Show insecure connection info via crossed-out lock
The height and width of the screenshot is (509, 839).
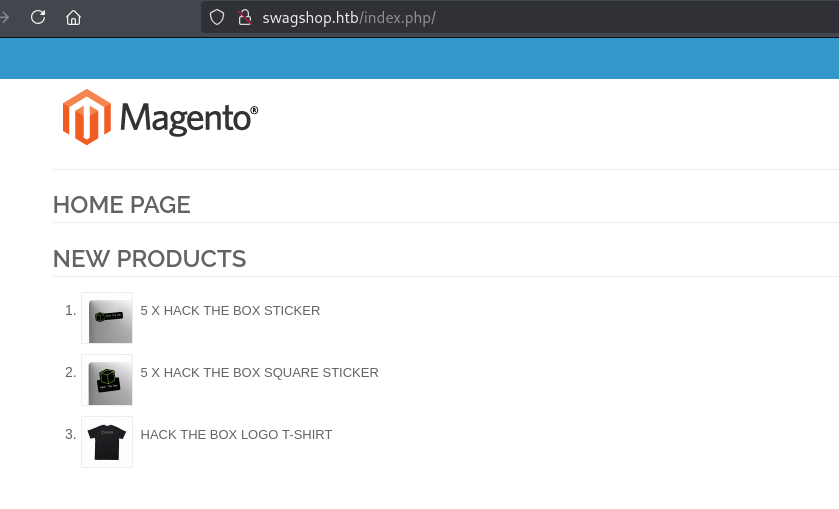point(245,18)
